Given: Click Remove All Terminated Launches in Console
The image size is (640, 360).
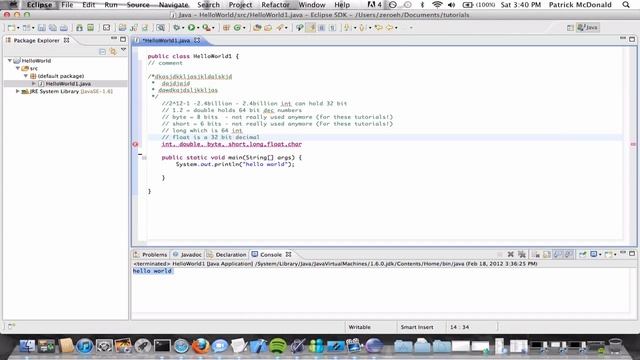Looking at the screenshot, I should pyautogui.click(x=522, y=254).
